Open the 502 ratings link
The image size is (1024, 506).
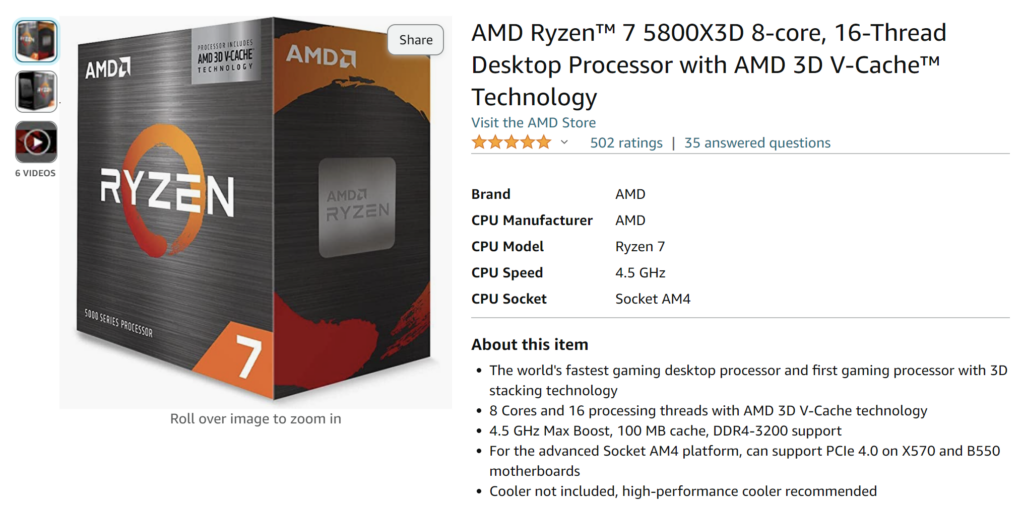pyautogui.click(x=626, y=143)
